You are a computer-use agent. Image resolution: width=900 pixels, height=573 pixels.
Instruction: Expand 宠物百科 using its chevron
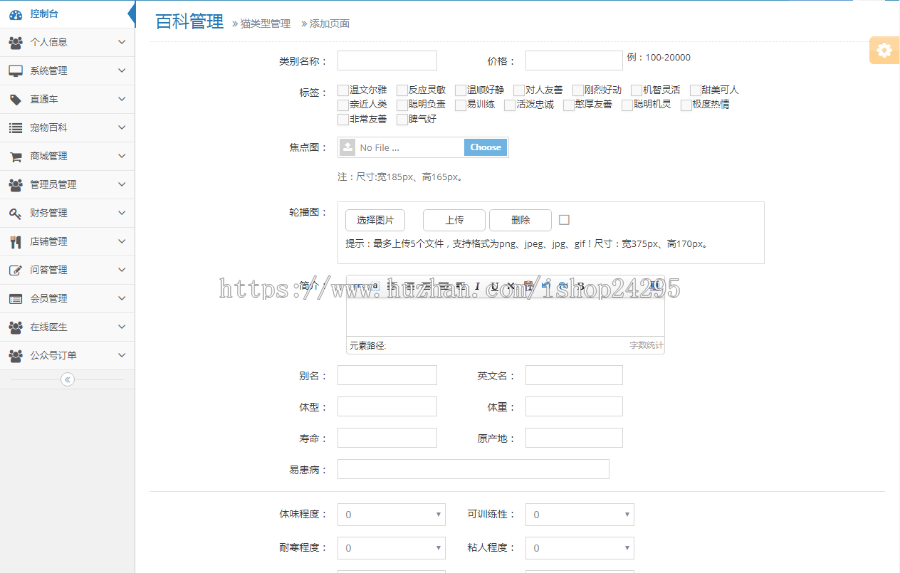click(x=122, y=127)
